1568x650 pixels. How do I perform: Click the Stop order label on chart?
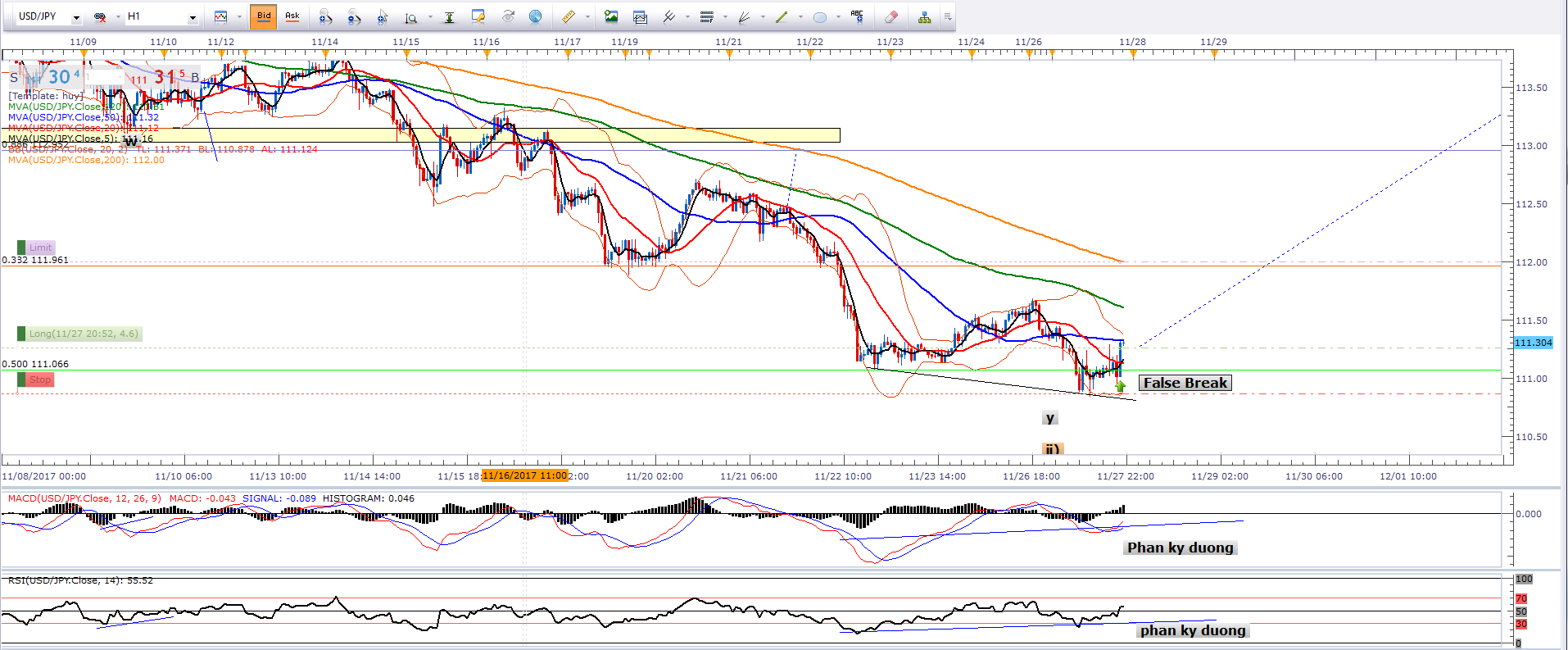click(40, 380)
